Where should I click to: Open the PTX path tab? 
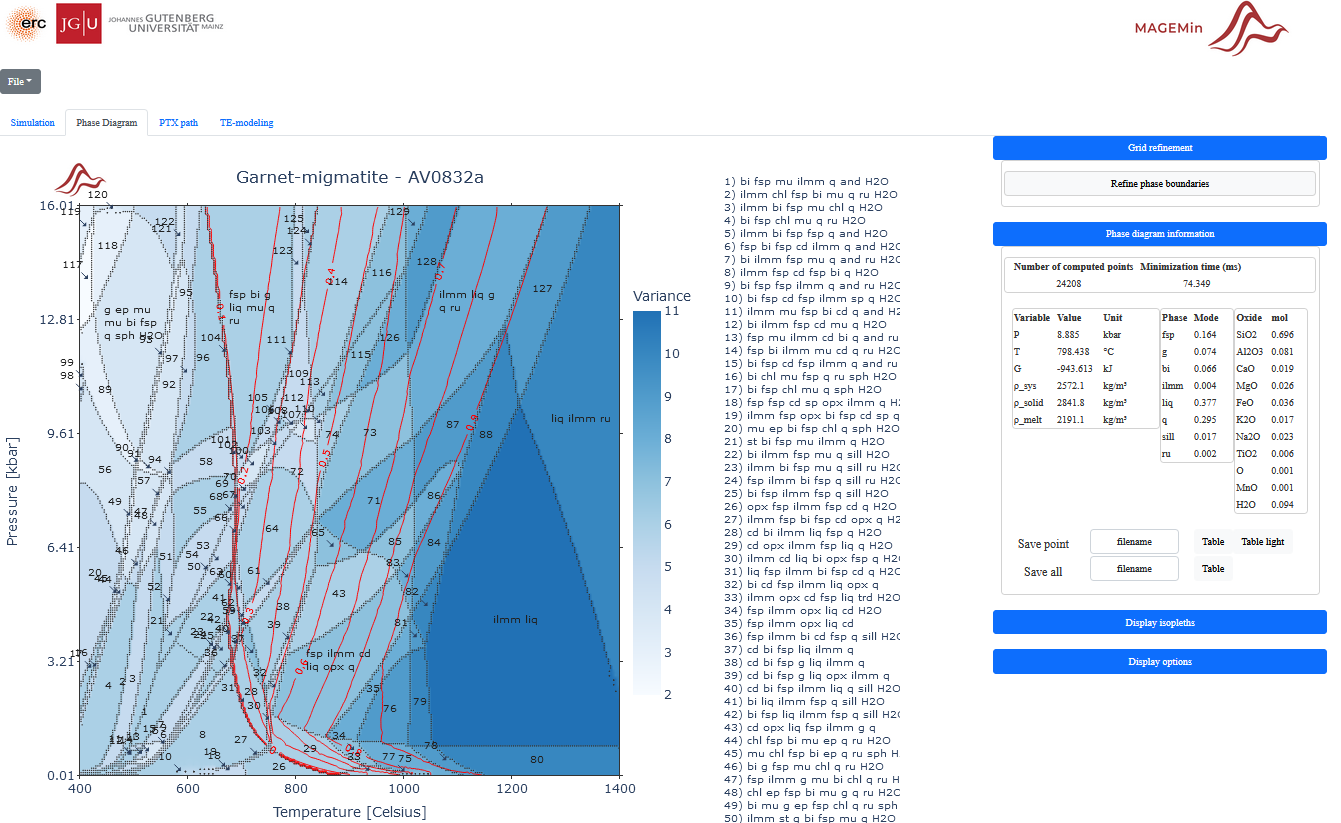point(179,123)
